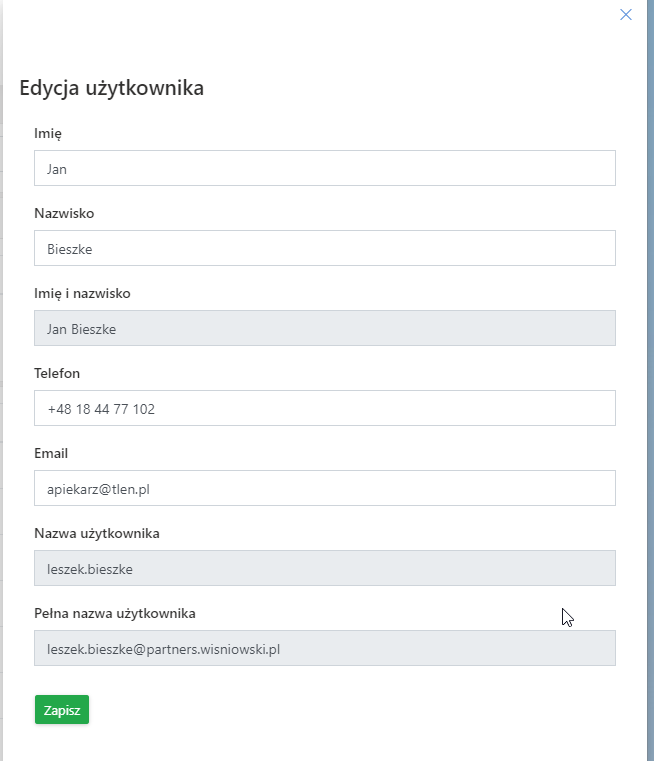This screenshot has width=654, height=761.
Task: Click the Nazwisko label text
Action: (x=64, y=213)
